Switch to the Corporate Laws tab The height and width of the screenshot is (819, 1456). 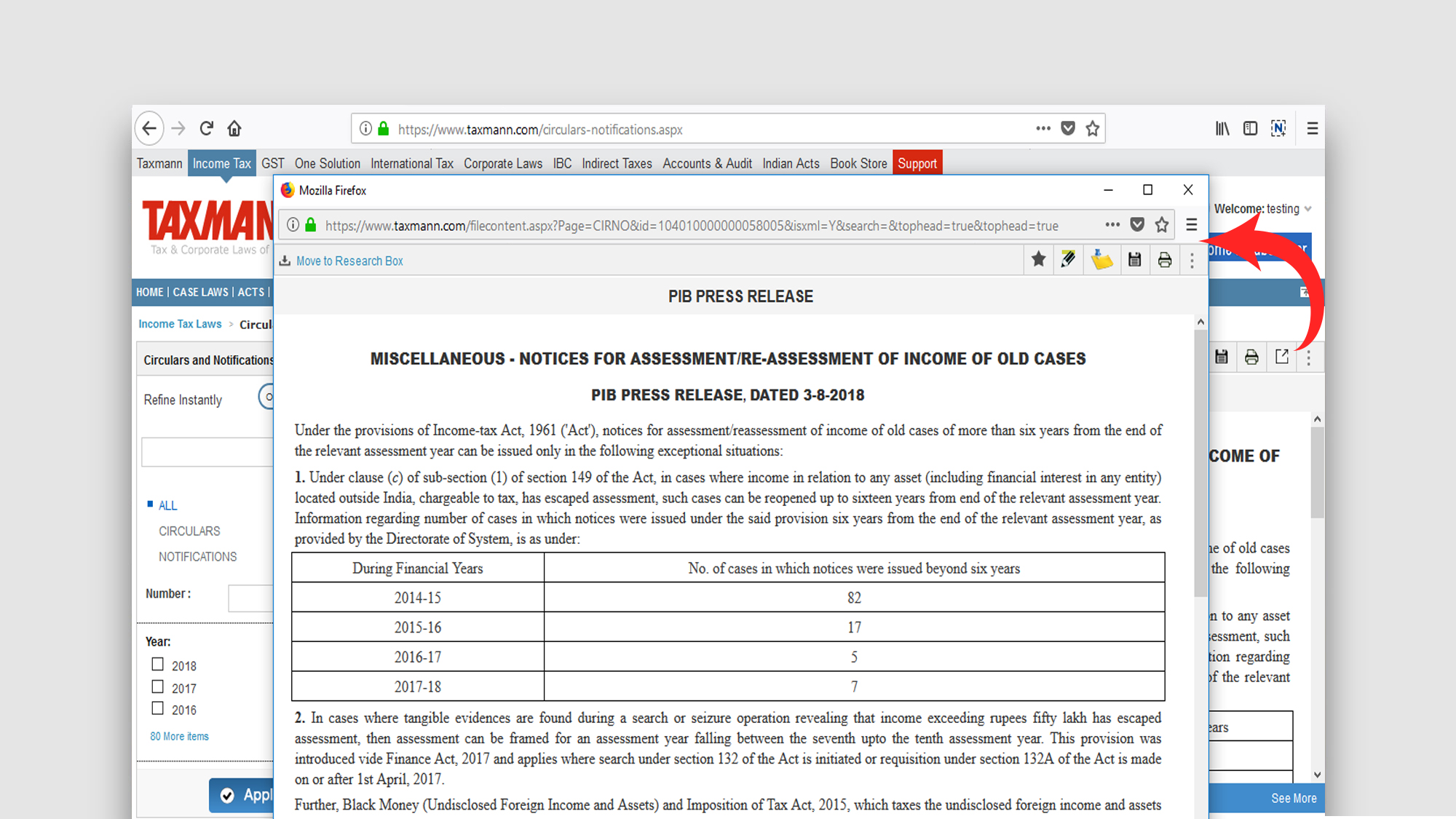point(503,164)
